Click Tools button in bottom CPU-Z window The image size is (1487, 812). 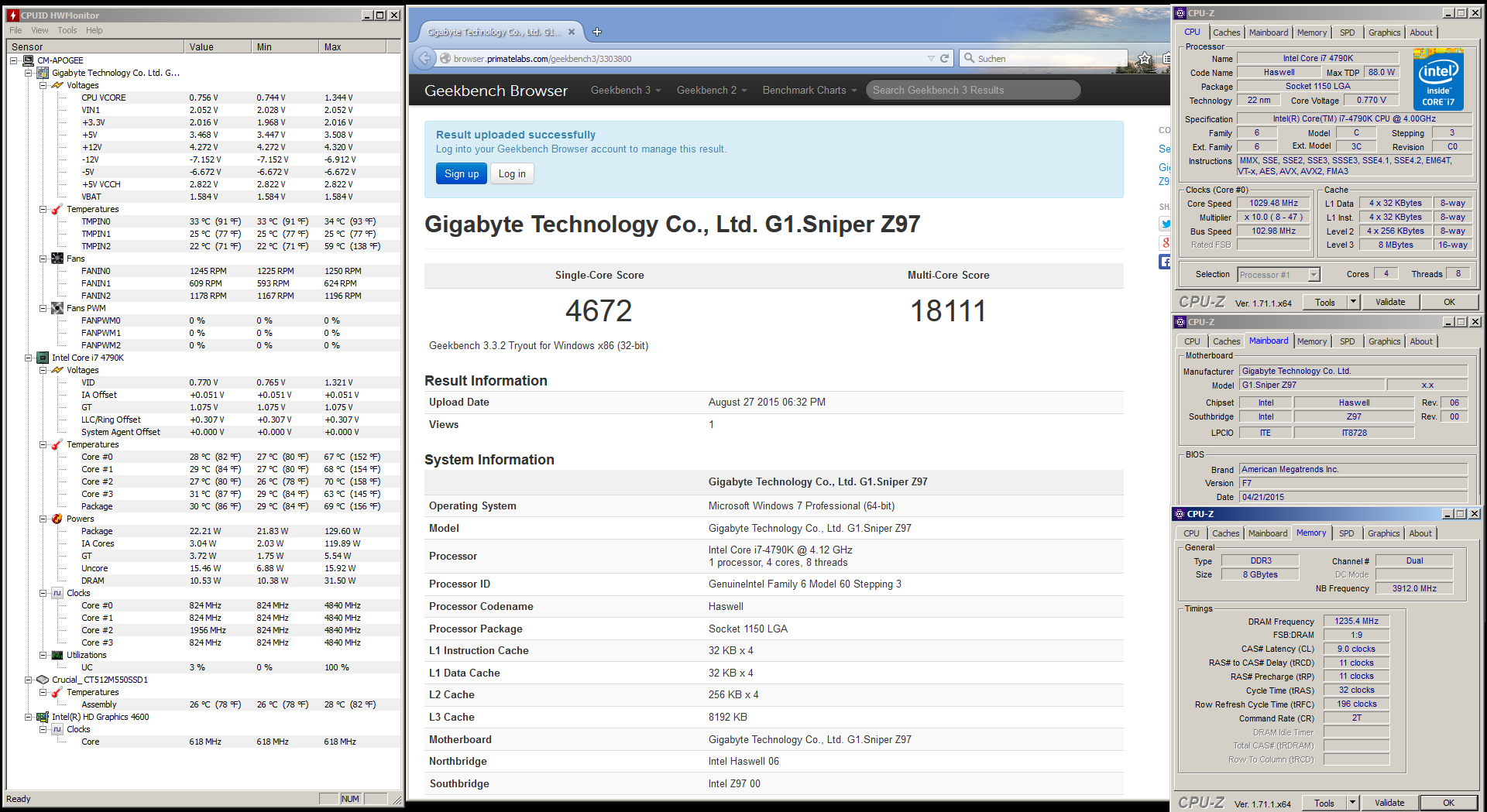1324,803
